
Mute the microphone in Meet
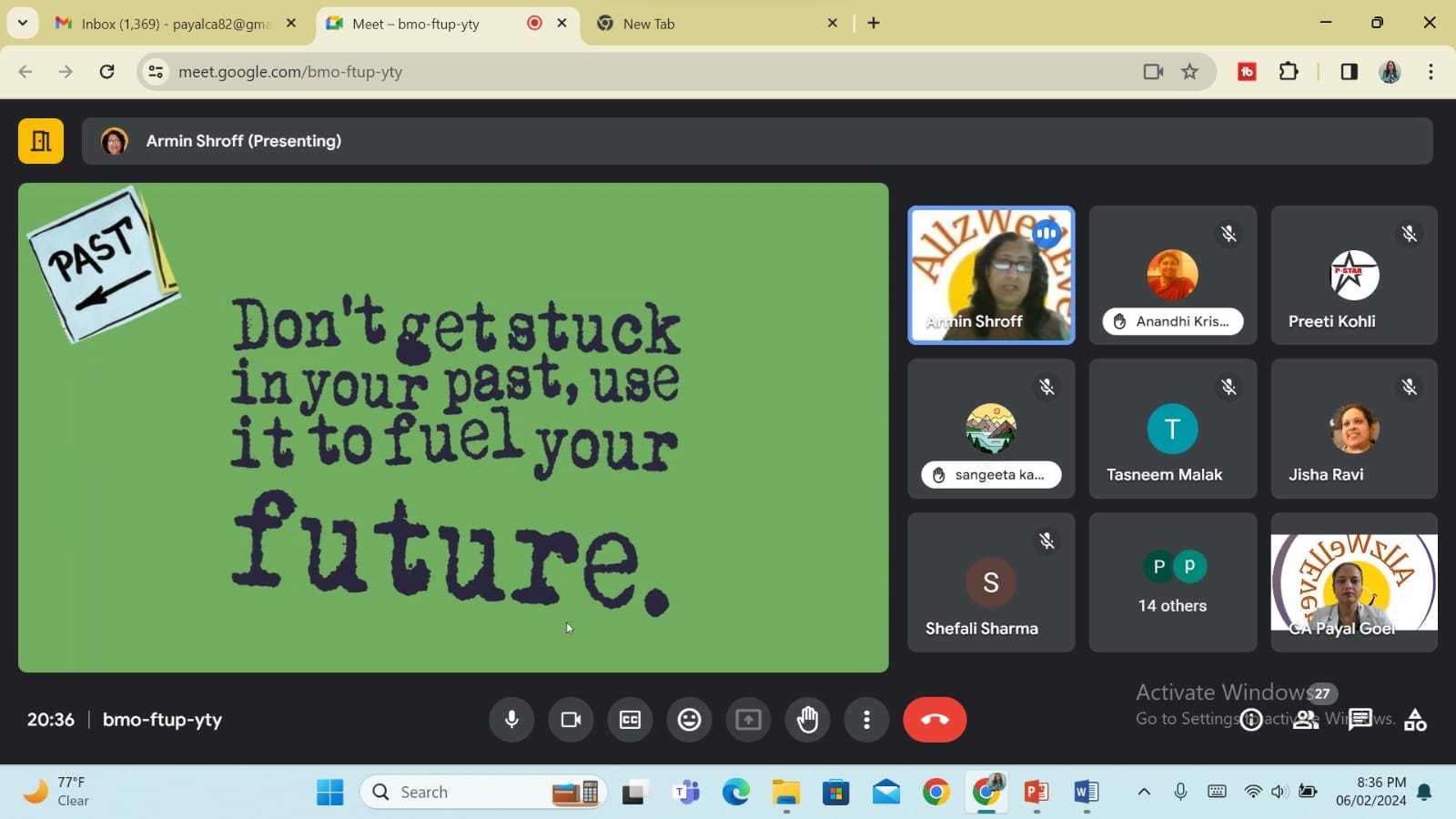click(x=511, y=720)
